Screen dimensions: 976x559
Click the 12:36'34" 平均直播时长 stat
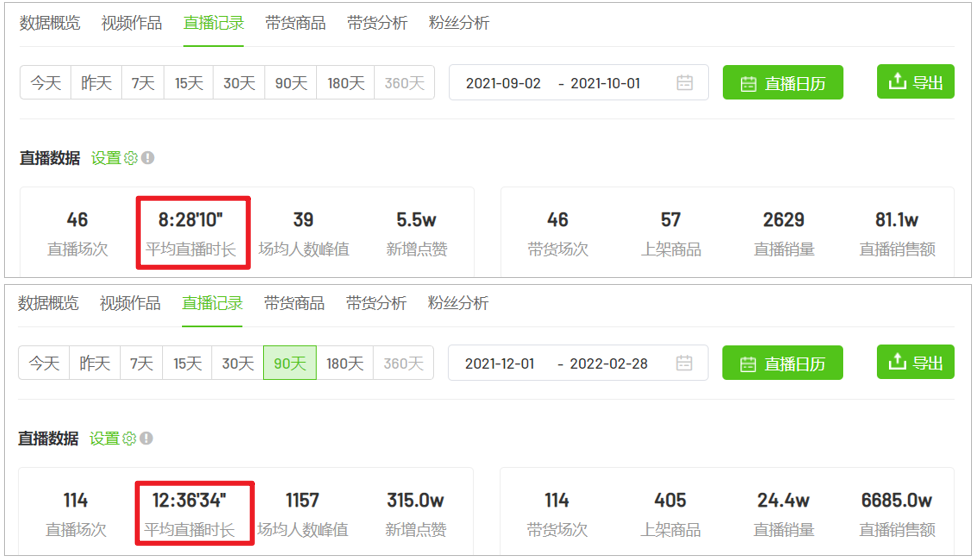point(190,514)
